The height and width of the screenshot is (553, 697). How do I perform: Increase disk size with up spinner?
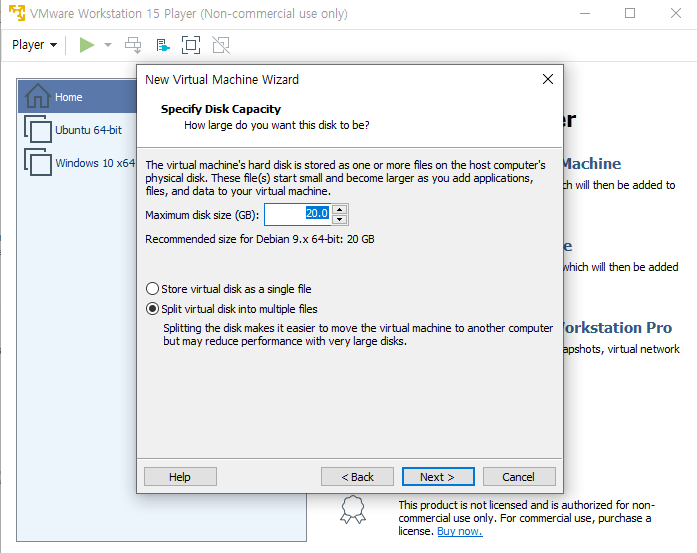340,209
